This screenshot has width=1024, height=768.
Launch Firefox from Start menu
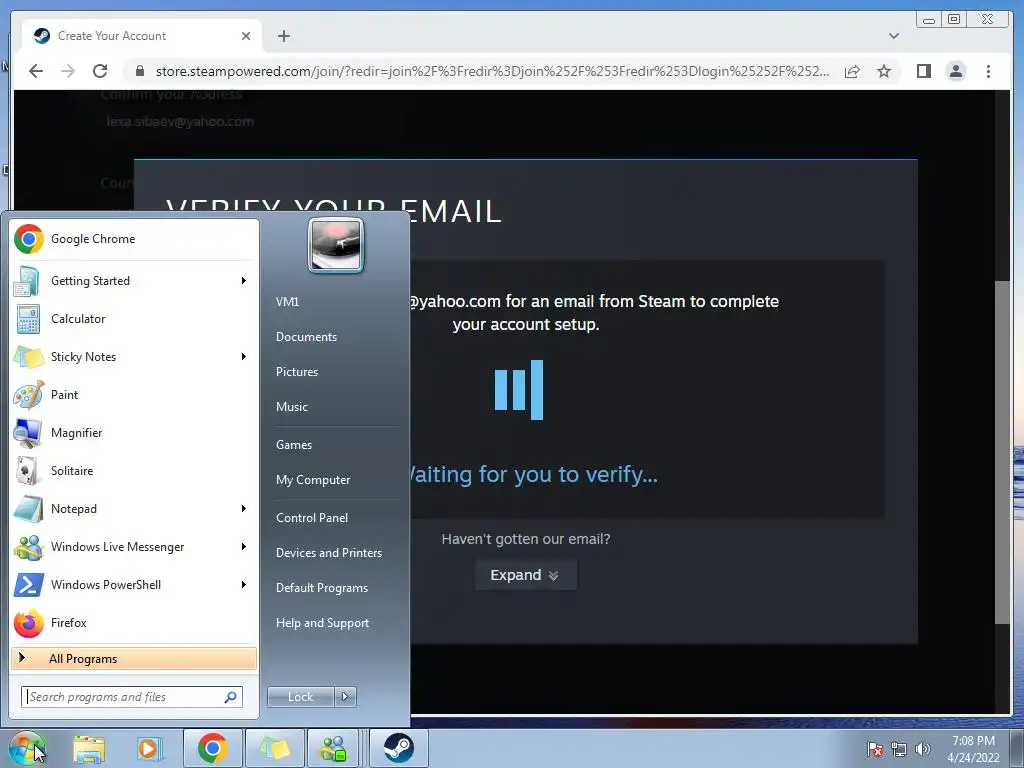click(x=135, y=622)
